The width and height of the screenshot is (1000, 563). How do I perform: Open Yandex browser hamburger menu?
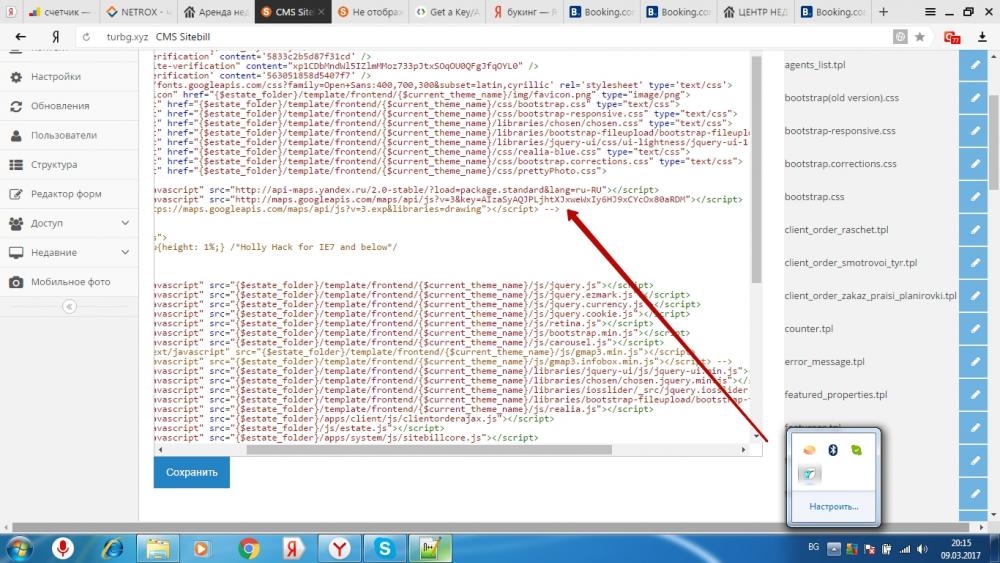click(x=930, y=11)
